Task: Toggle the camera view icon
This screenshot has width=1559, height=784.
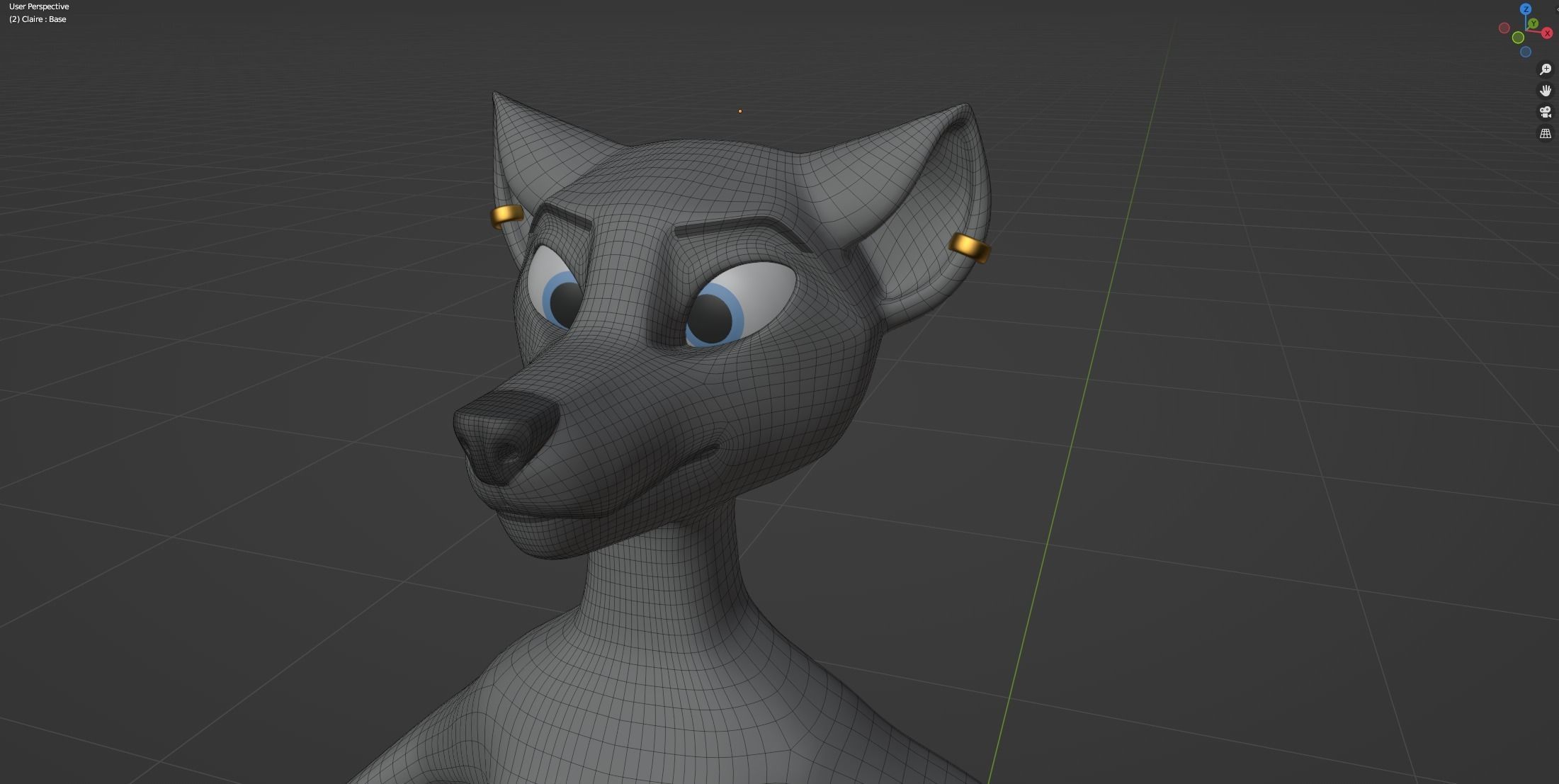Action: (x=1546, y=112)
